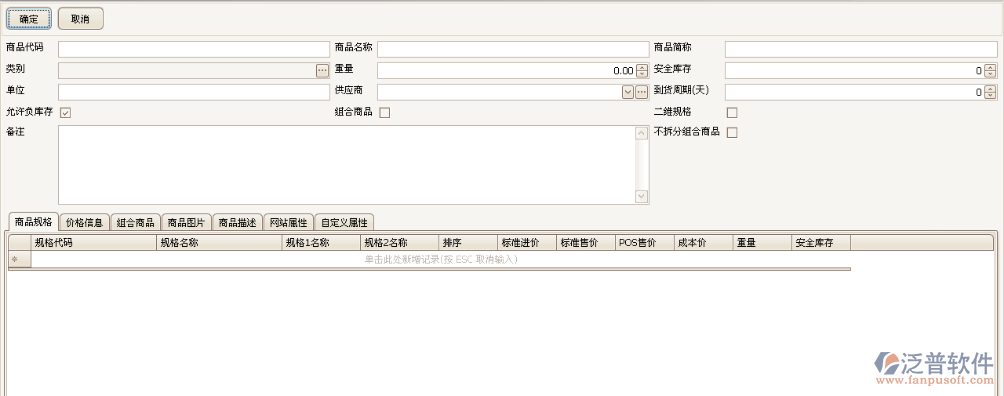Increase 重量 with the up spinner arrow
Image resolution: width=1004 pixels, height=396 pixels.
[642, 67]
